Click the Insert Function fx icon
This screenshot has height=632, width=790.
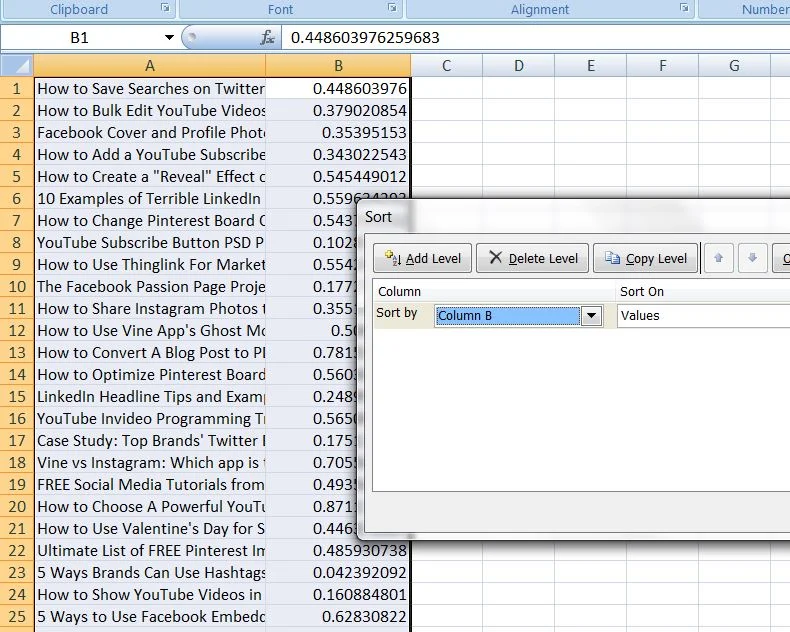[268, 38]
